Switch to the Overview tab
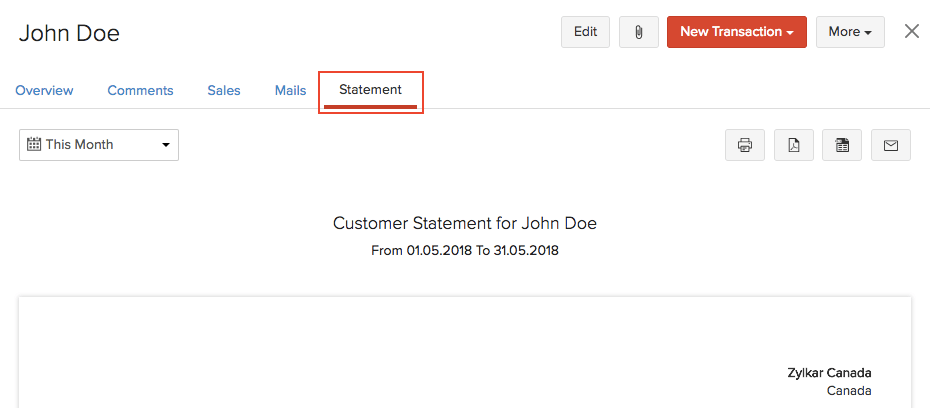930x408 pixels. pyautogui.click(x=44, y=90)
